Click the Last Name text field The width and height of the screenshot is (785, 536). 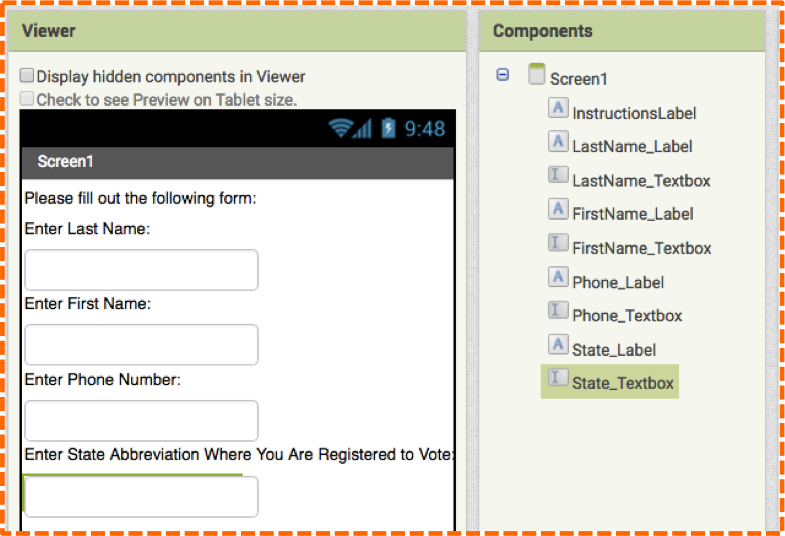142,270
